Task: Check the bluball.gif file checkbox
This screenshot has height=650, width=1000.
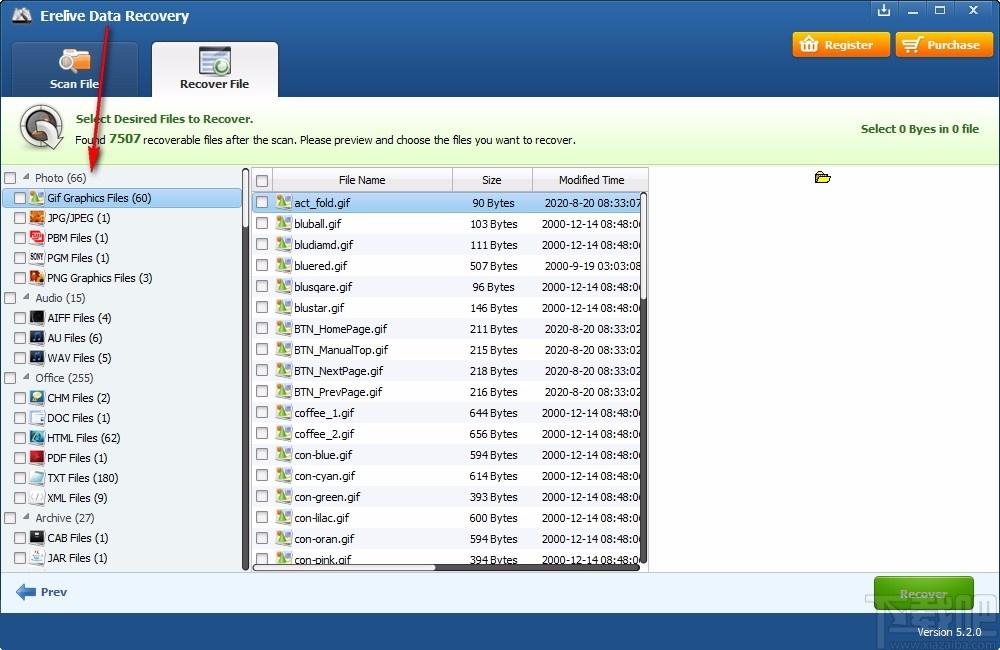Action: [x=262, y=223]
